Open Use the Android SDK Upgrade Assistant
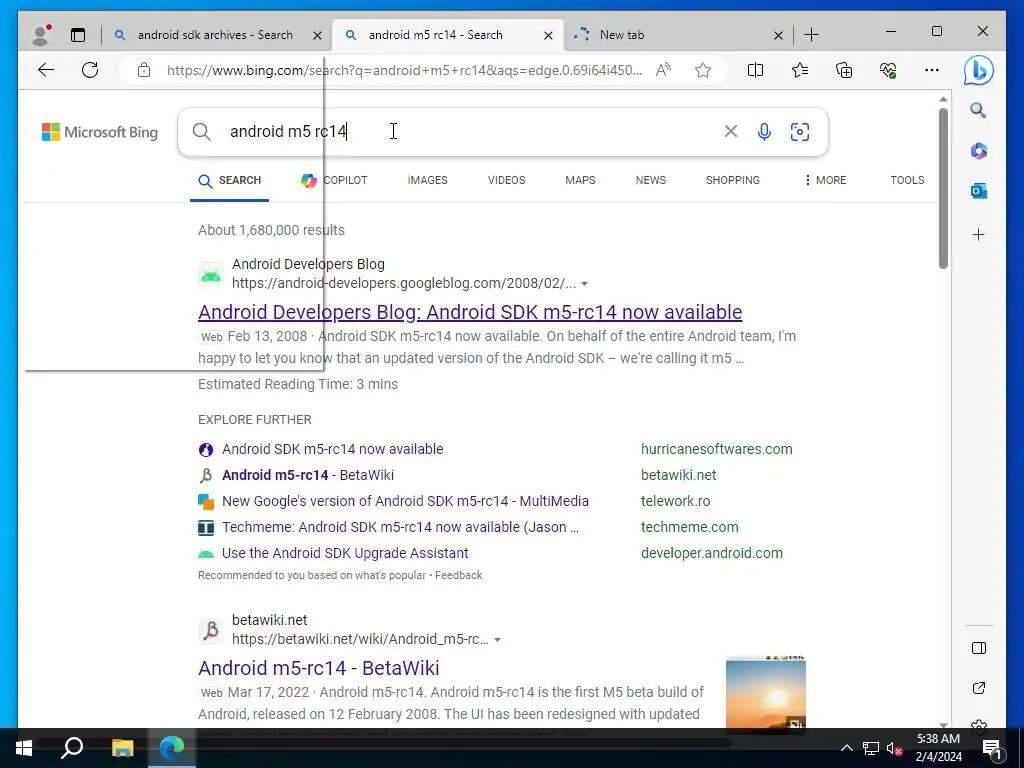1024x768 pixels. [345, 553]
